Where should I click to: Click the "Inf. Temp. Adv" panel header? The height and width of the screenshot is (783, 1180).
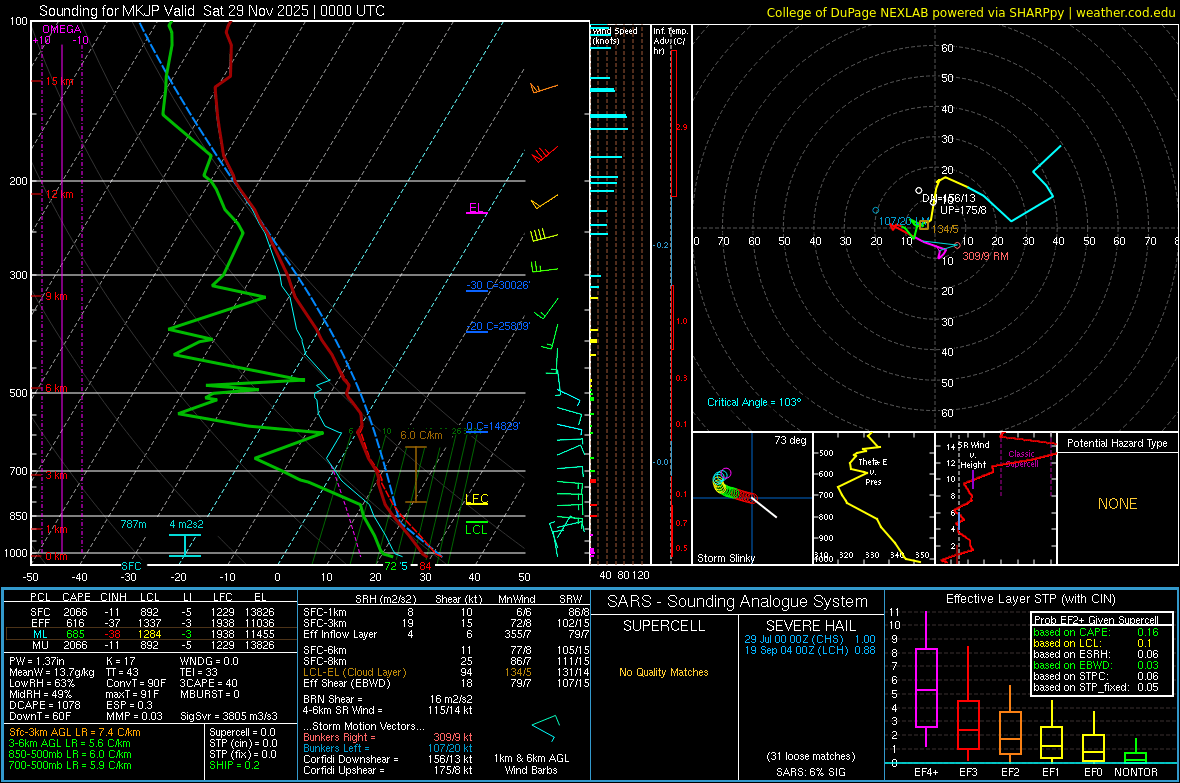(x=671, y=41)
